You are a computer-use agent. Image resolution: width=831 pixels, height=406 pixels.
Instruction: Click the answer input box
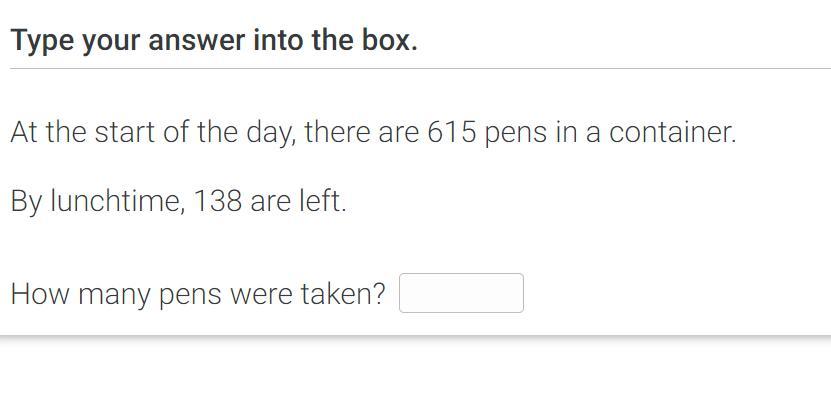pyautogui.click(x=461, y=293)
